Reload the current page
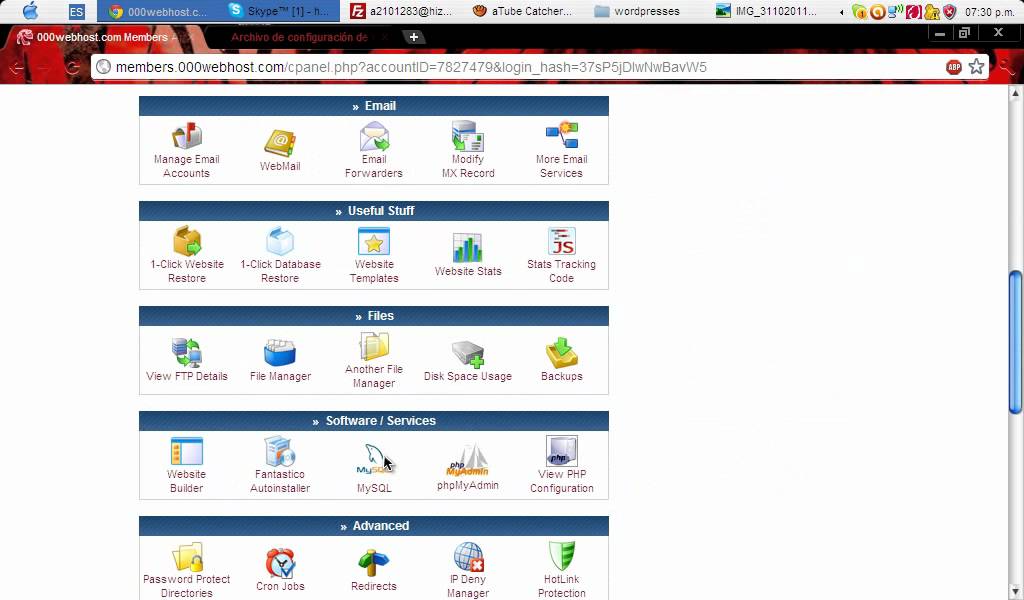The height and width of the screenshot is (600, 1024). [72, 67]
